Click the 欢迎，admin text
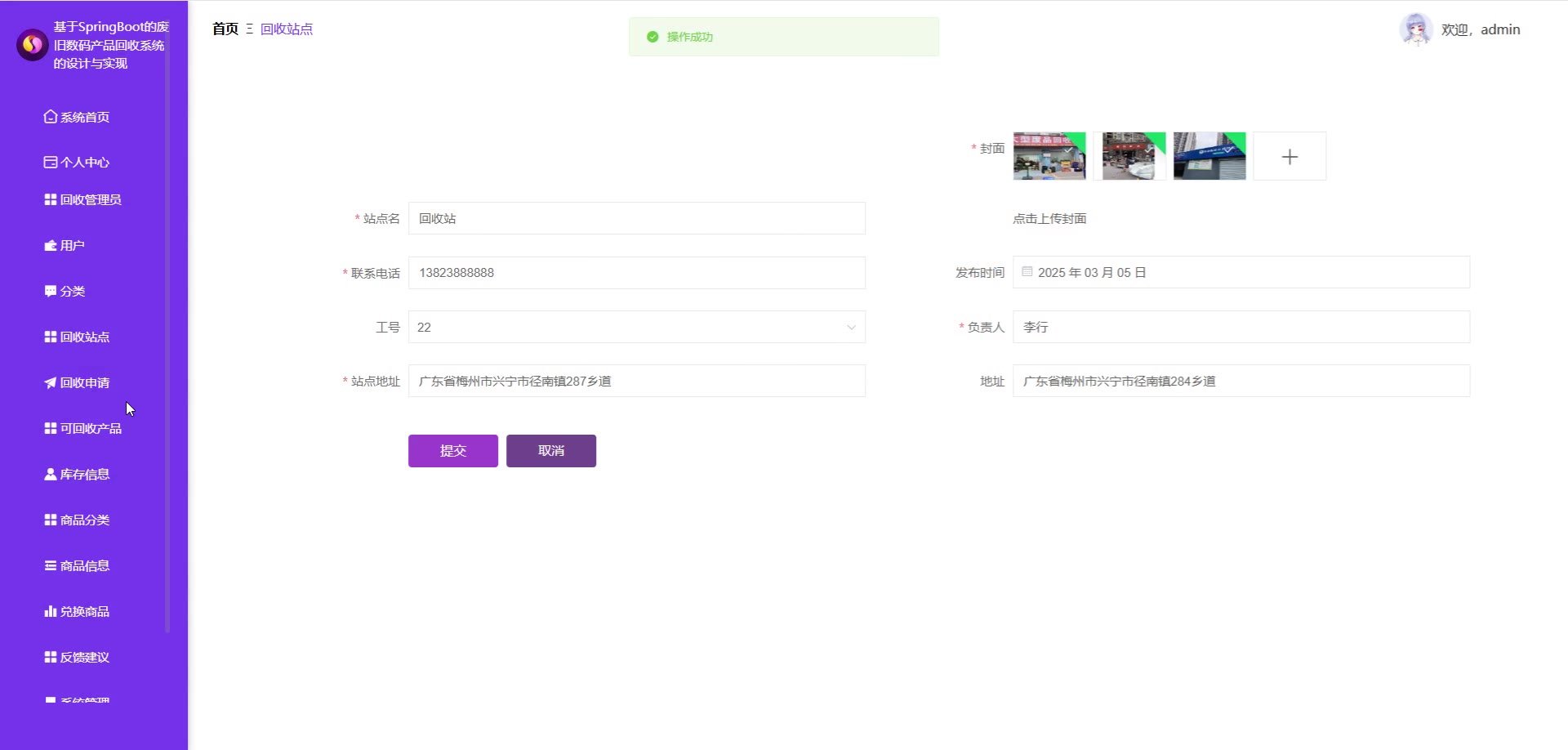Image resolution: width=1568 pixels, height=750 pixels. pyautogui.click(x=1481, y=29)
